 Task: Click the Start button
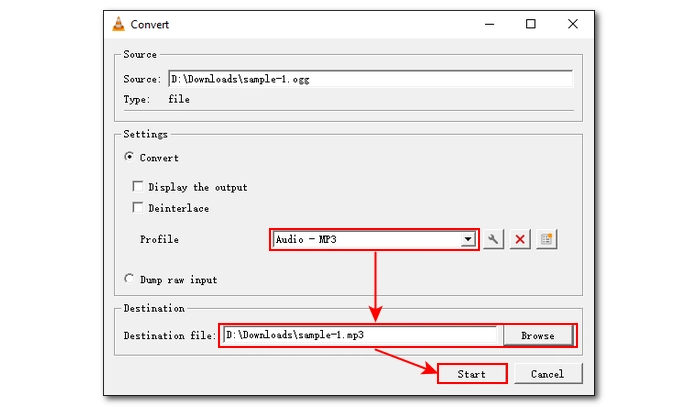pyautogui.click(x=472, y=374)
